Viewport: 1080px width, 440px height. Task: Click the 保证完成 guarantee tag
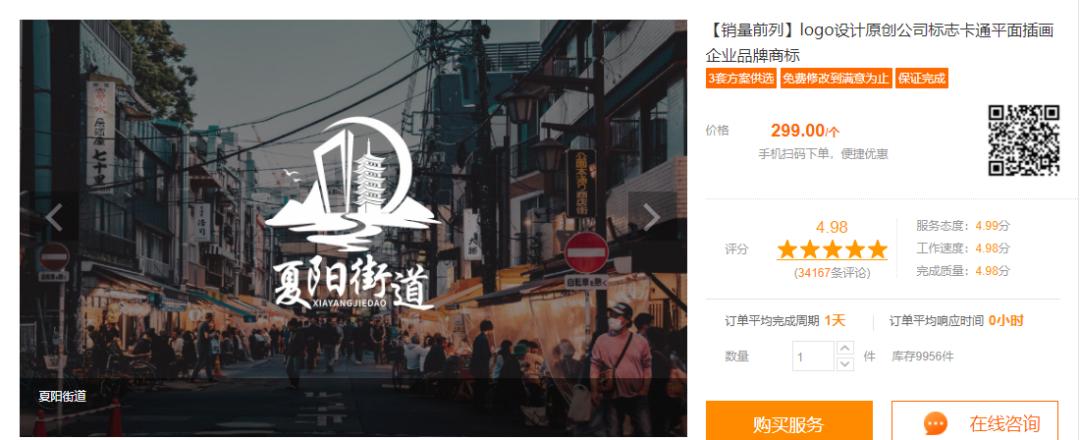click(922, 78)
